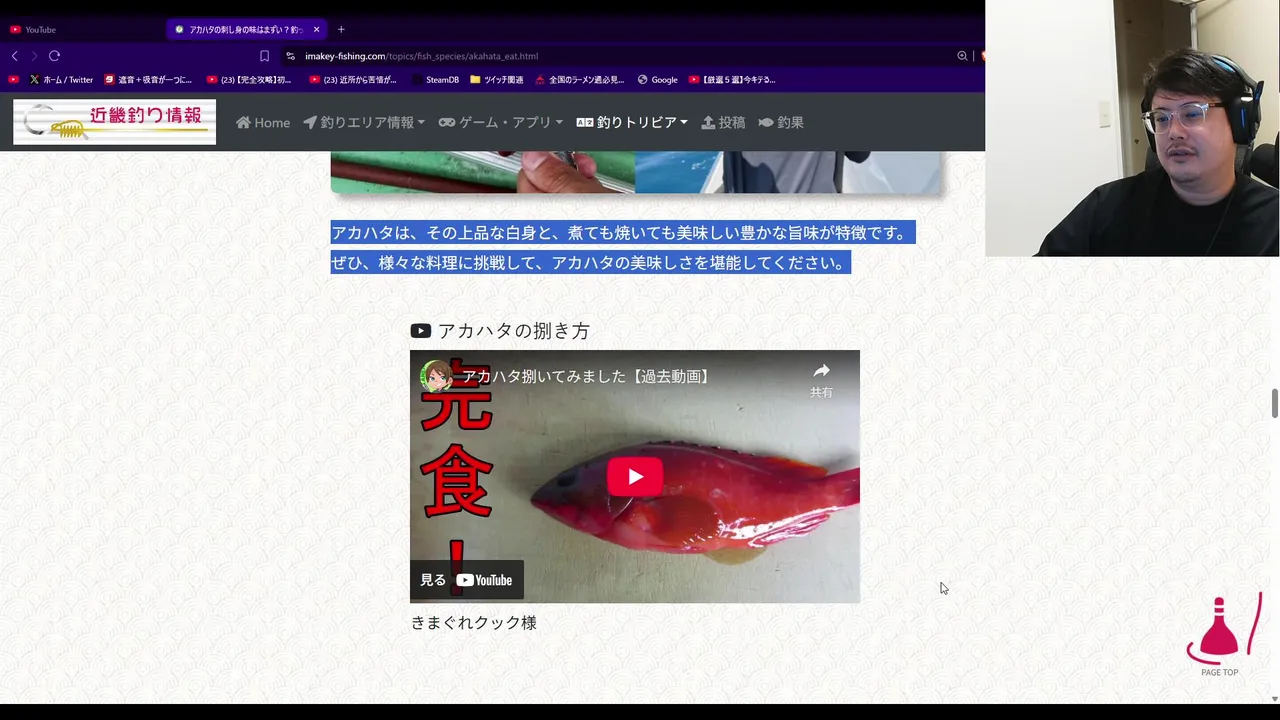This screenshot has width=1280, height=720.
Task: Reload the current page
Action: coord(54,56)
